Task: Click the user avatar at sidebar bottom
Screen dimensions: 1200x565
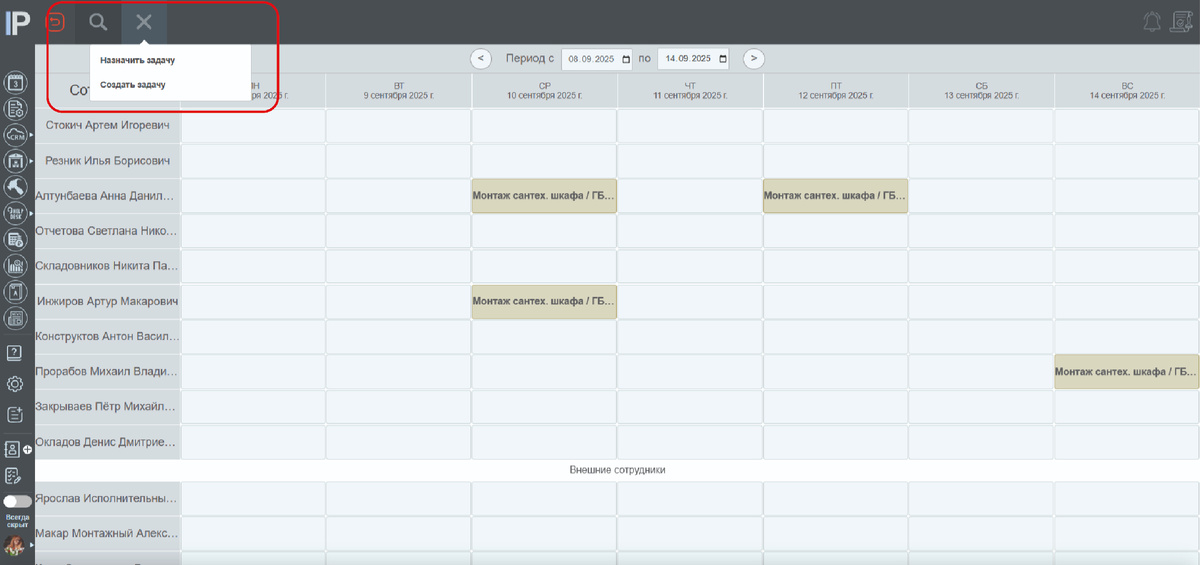Action: [x=15, y=546]
